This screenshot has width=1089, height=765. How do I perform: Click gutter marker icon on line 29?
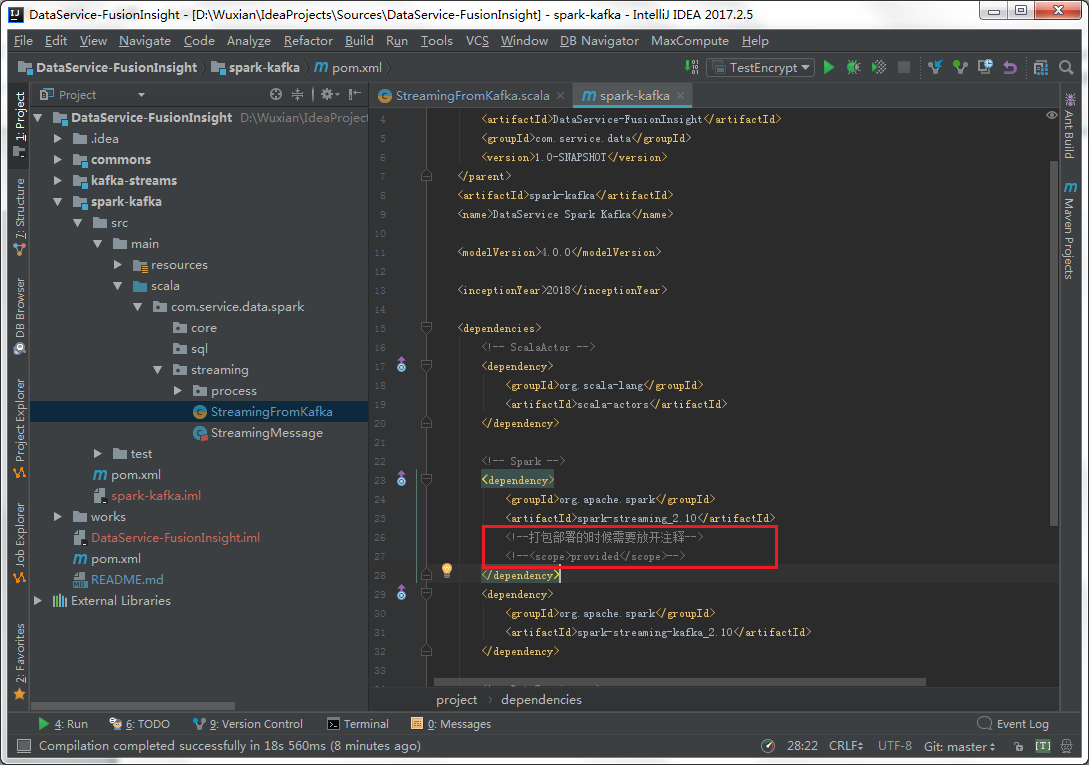[x=401, y=593]
